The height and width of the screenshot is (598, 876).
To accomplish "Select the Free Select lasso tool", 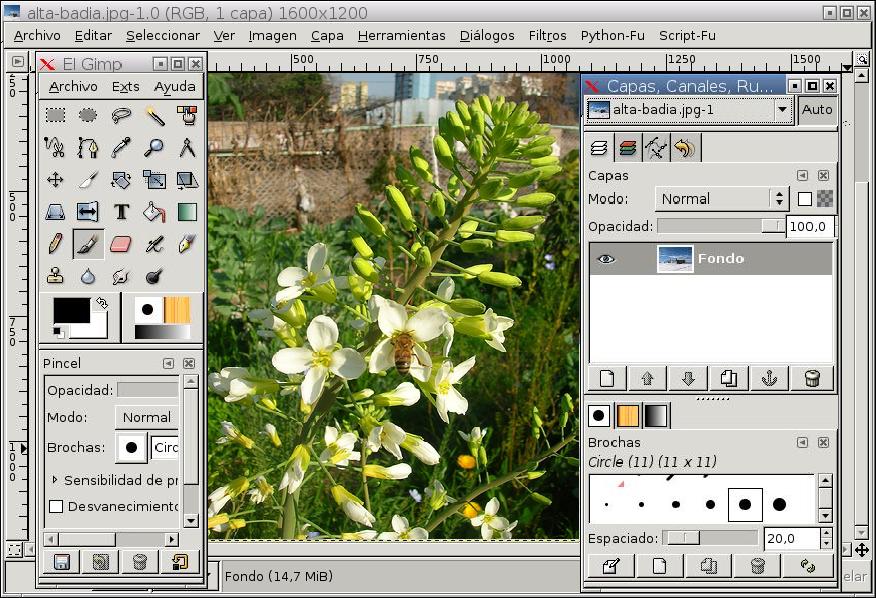I will coord(121,116).
